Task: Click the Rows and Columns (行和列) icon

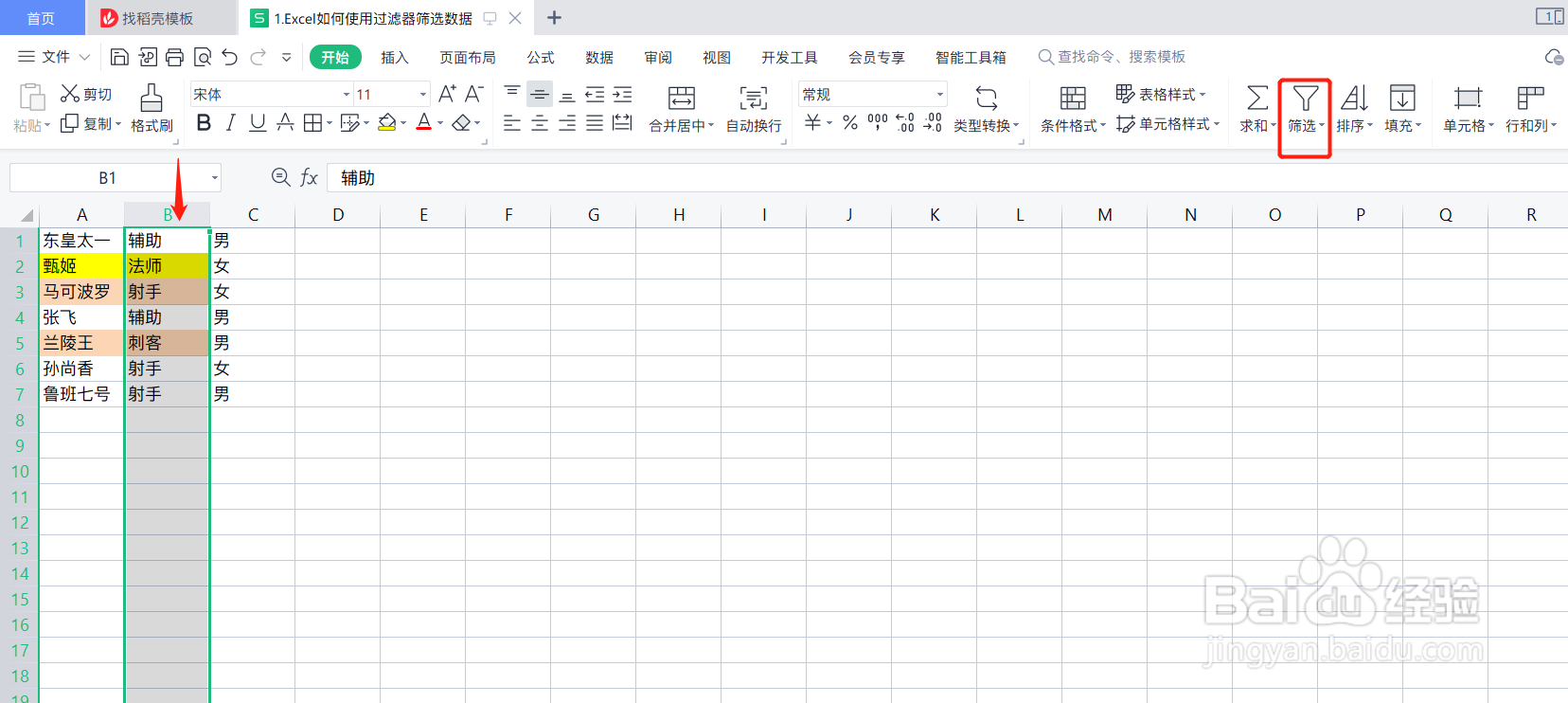Action: point(1530,98)
